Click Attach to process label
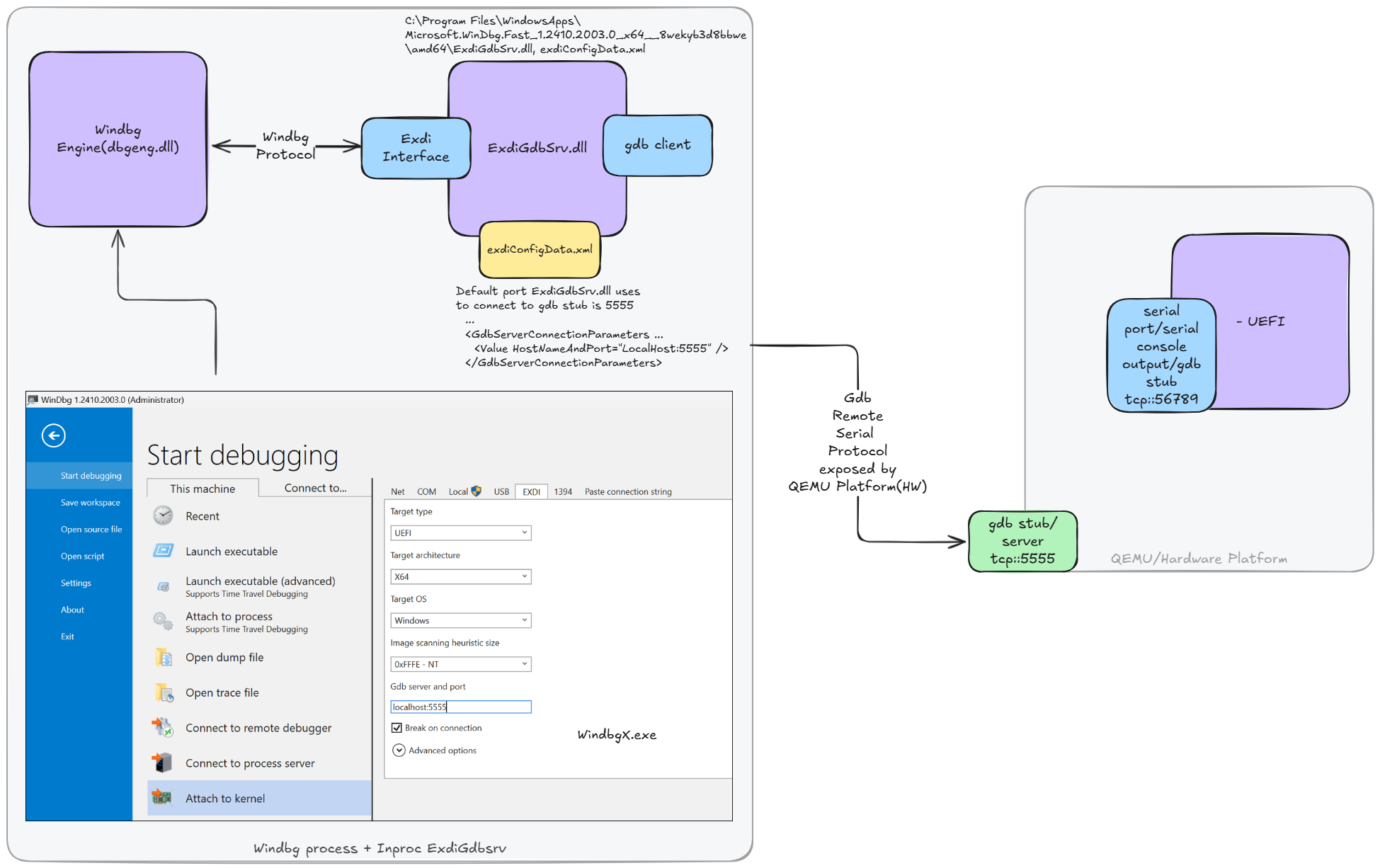 [229, 617]
